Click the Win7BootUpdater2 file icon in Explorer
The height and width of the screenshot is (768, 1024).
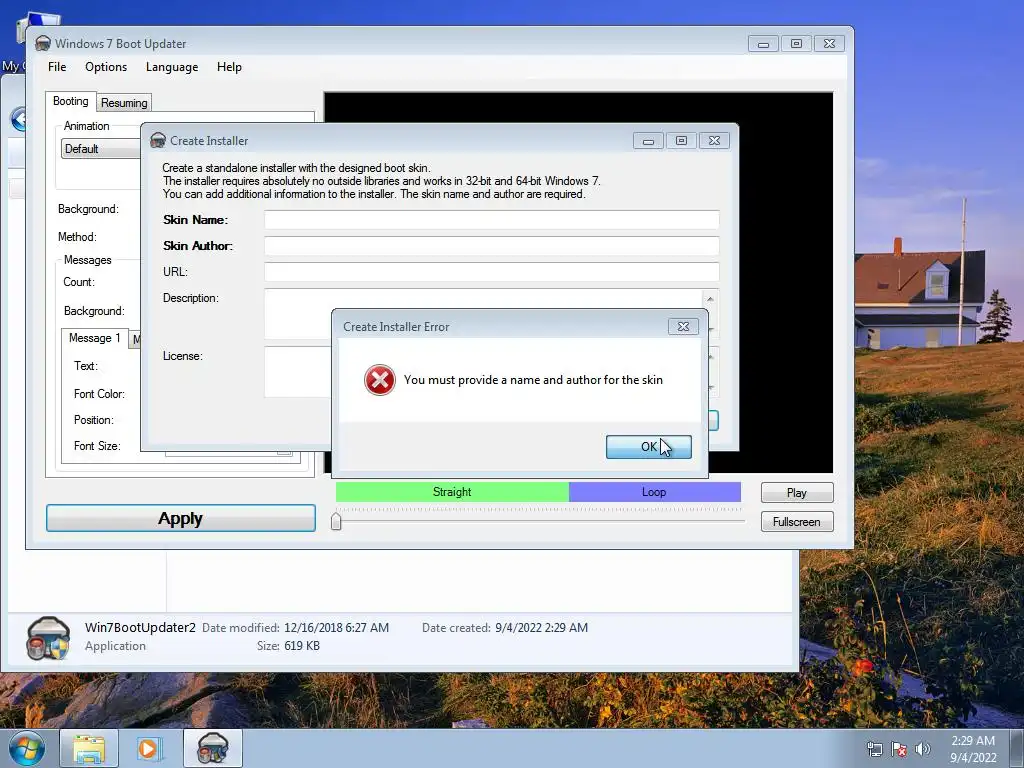click(48, 638)
